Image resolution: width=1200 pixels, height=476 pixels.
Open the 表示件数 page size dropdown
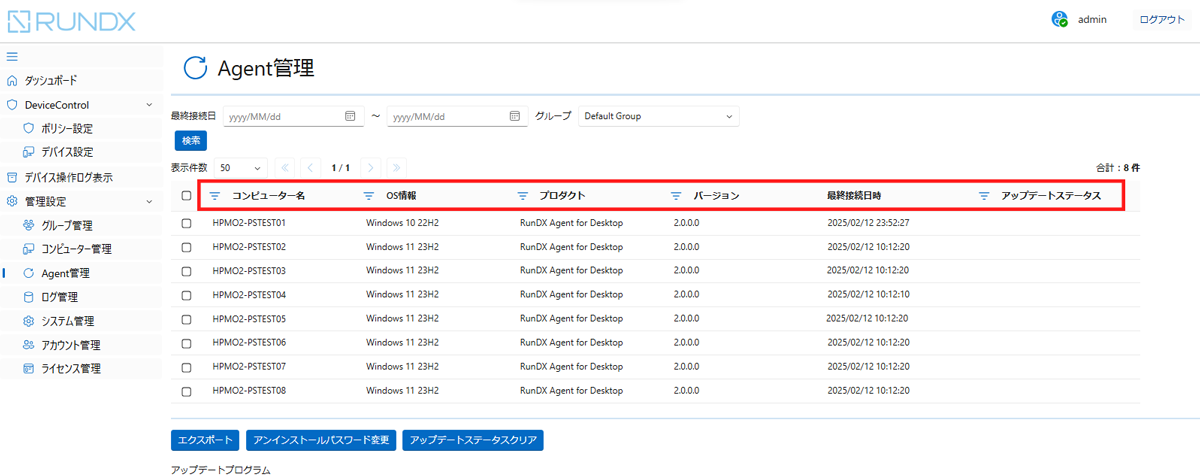pos(241,168)
